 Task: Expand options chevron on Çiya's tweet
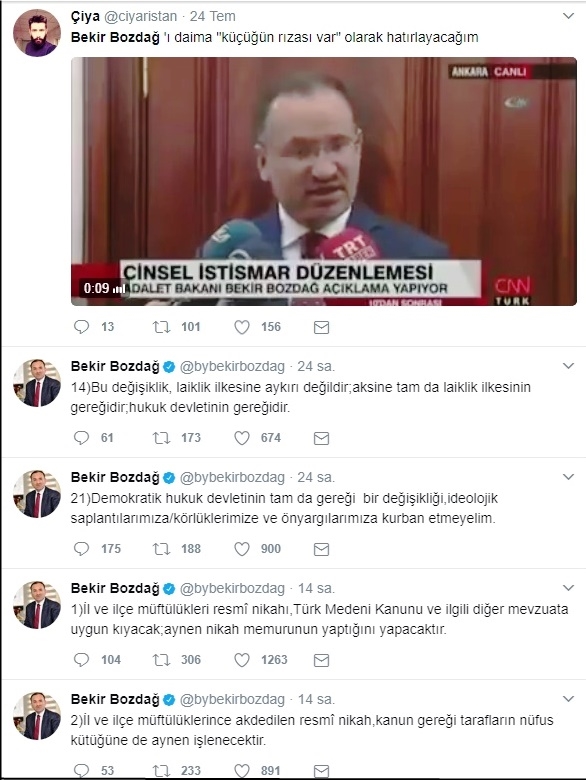point(568,16)
